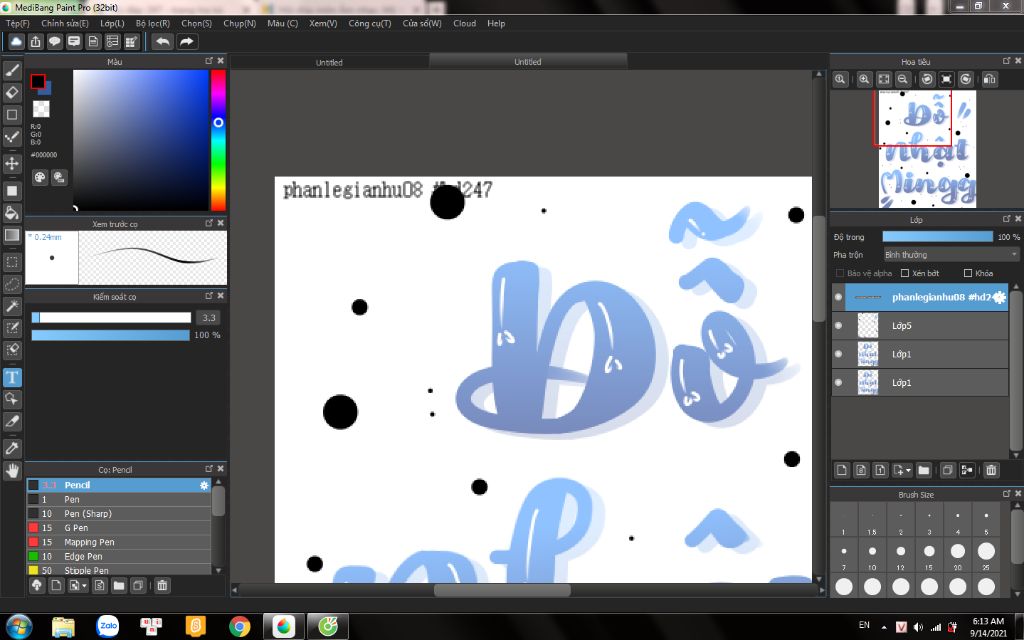Open the Tệp(F) menu

coord(18,23)
